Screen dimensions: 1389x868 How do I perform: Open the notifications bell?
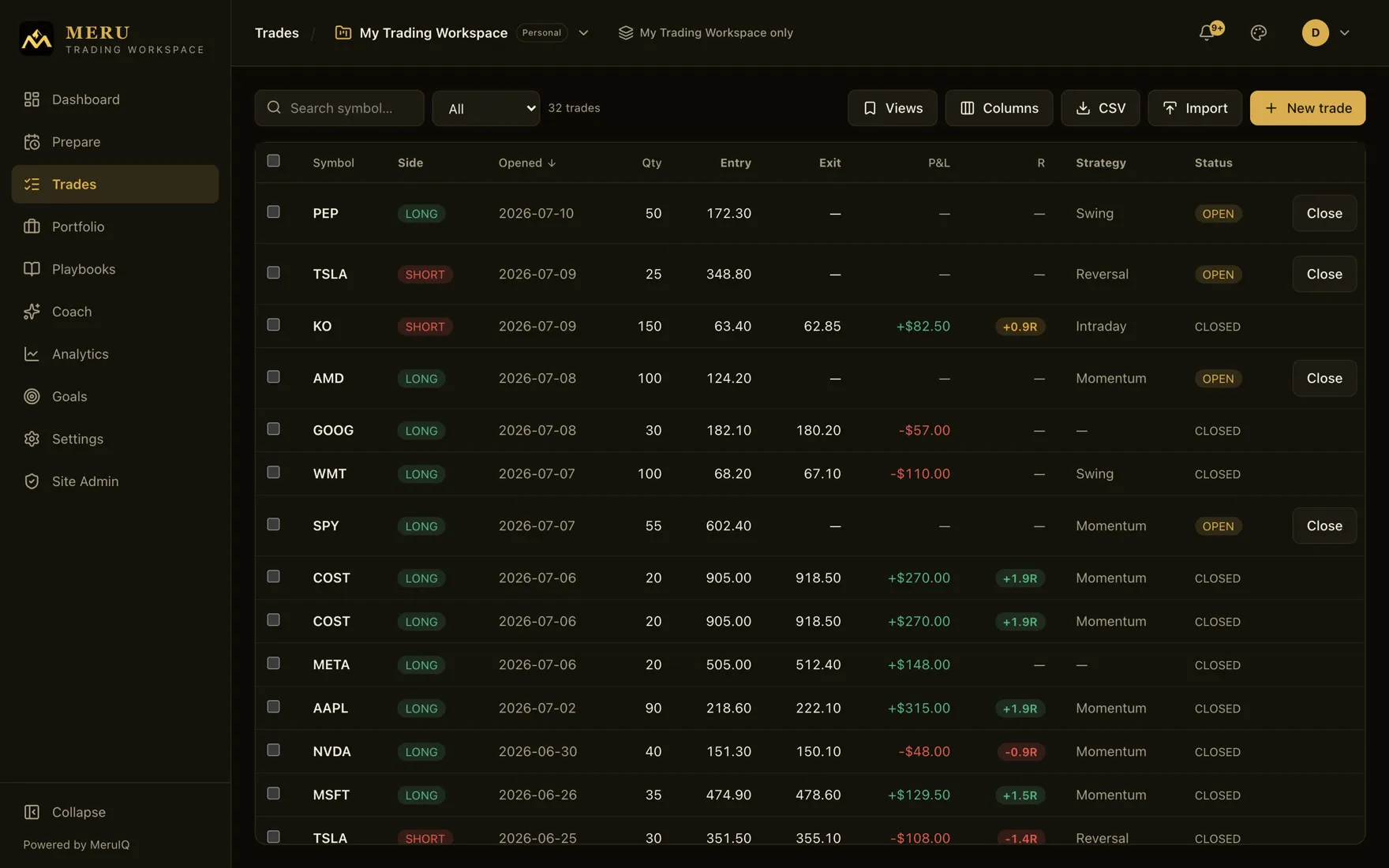[x=1207, y=32]
